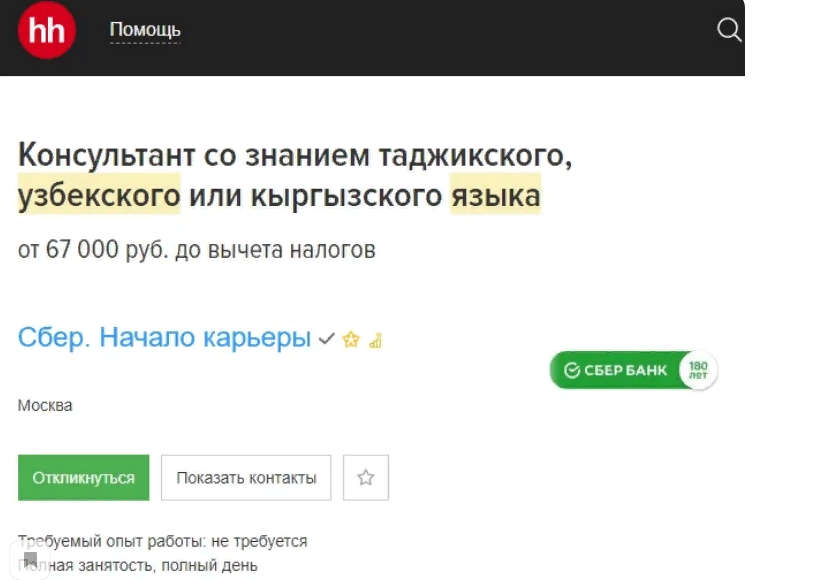Select the highlighted word узбекского
Viewport: 823px width, 580px height.
(96, 196)
